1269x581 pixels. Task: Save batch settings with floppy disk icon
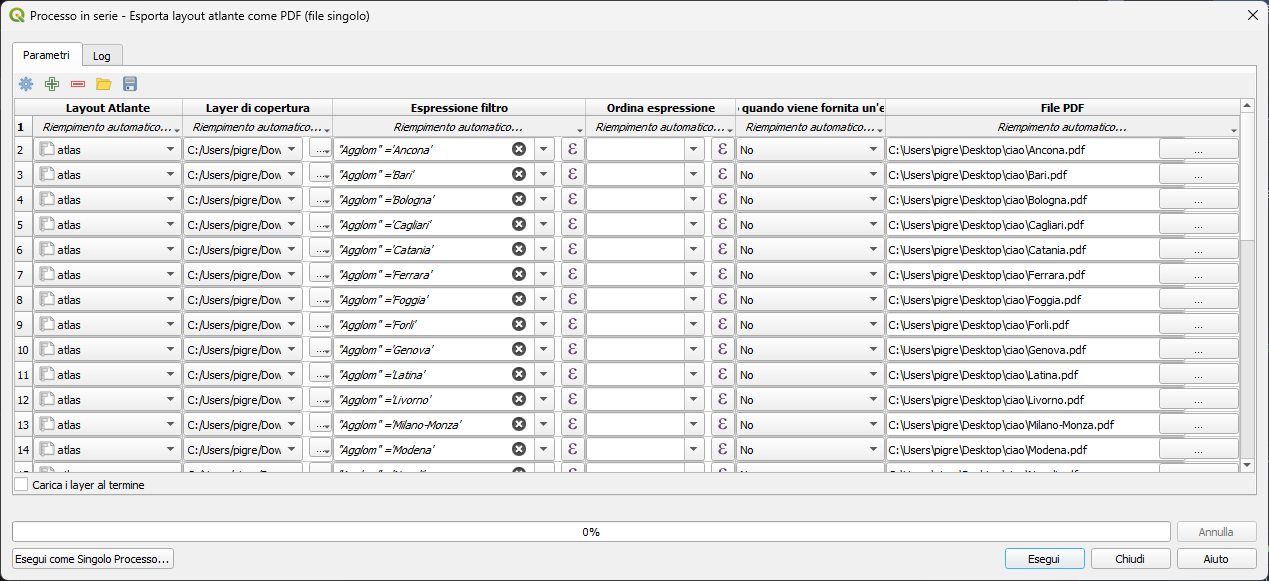(130, 84)
